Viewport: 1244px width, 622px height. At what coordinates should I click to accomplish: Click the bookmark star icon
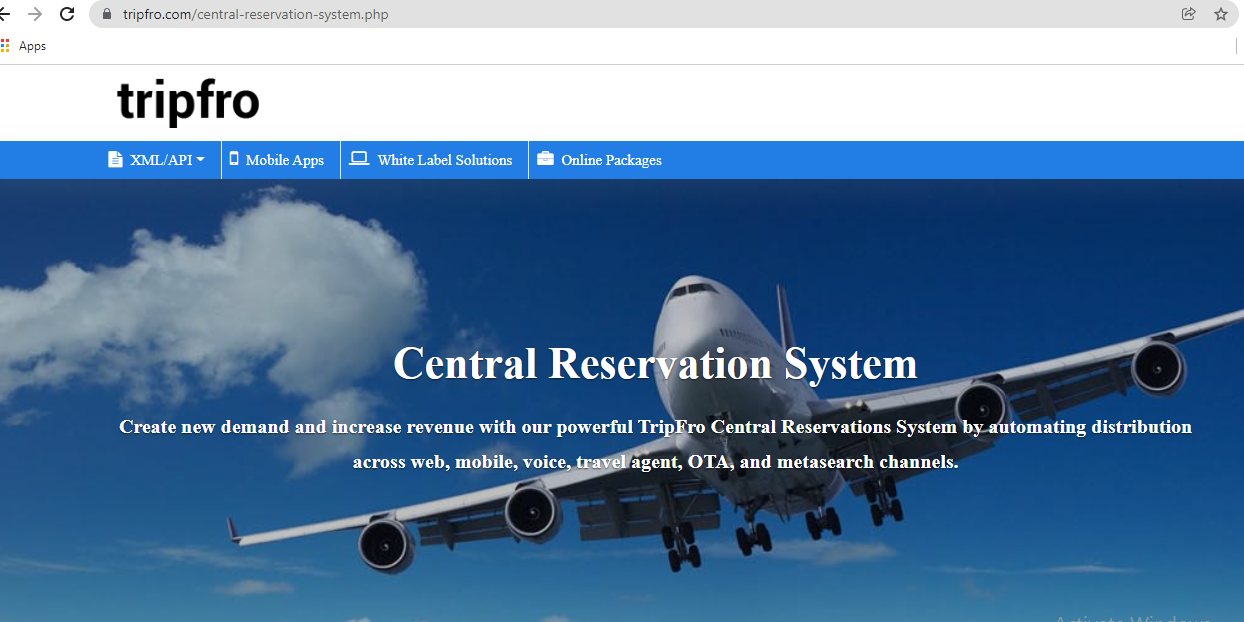pos(1220,14)
